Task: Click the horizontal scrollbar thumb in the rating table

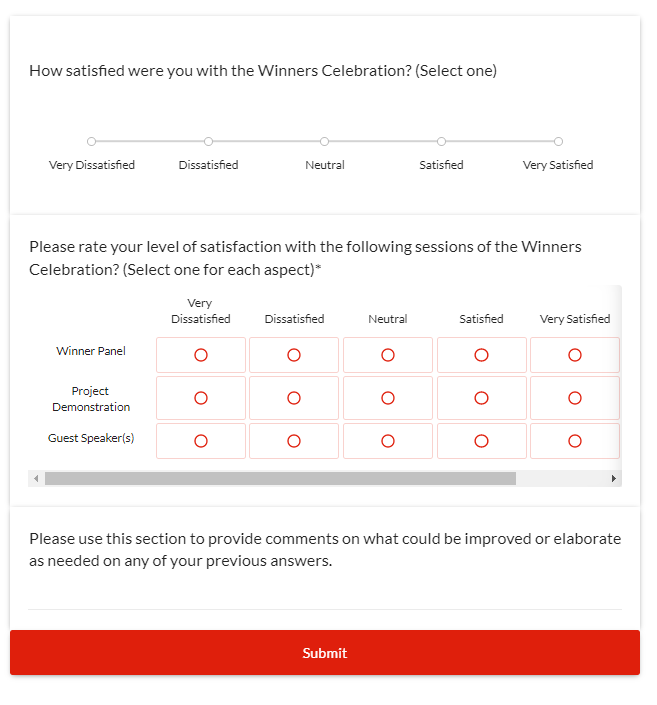Action: tap(280, 479)
